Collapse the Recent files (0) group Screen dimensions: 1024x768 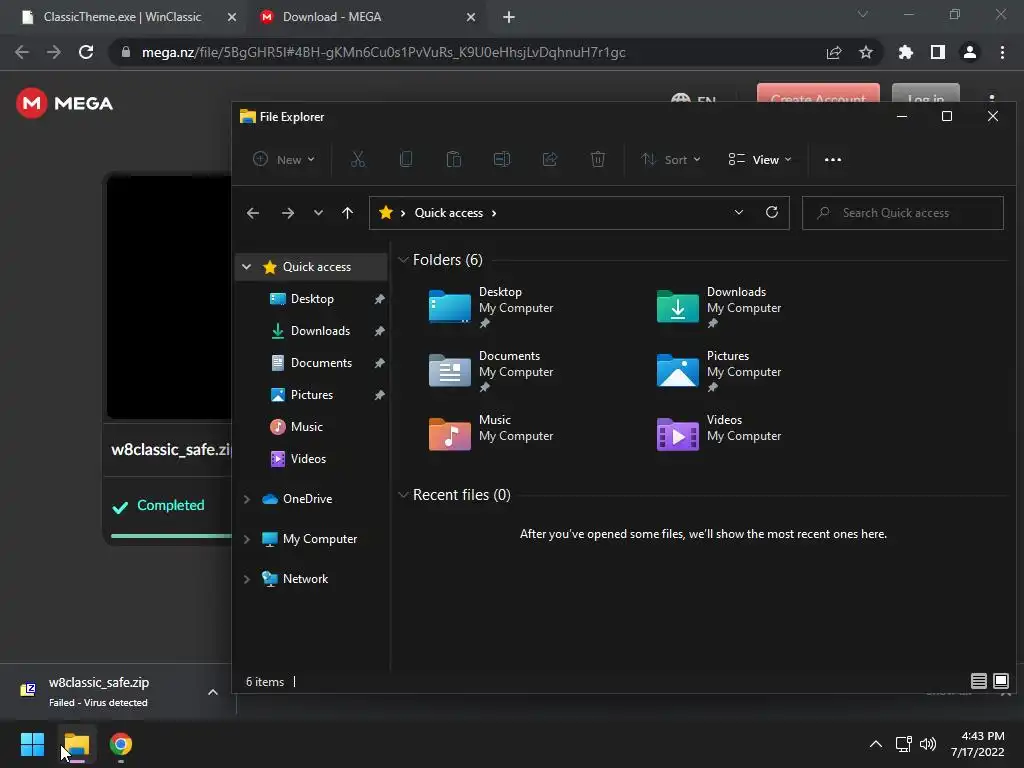click(x=403, y=495)
